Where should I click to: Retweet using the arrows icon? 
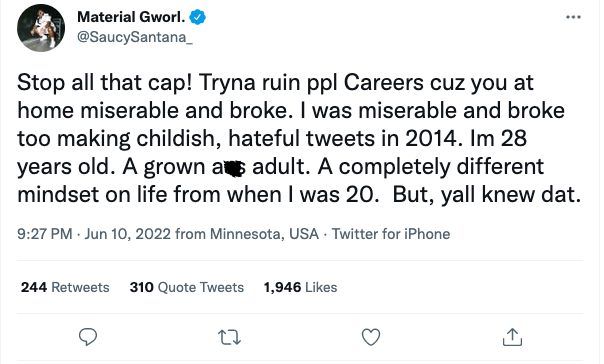230,337
